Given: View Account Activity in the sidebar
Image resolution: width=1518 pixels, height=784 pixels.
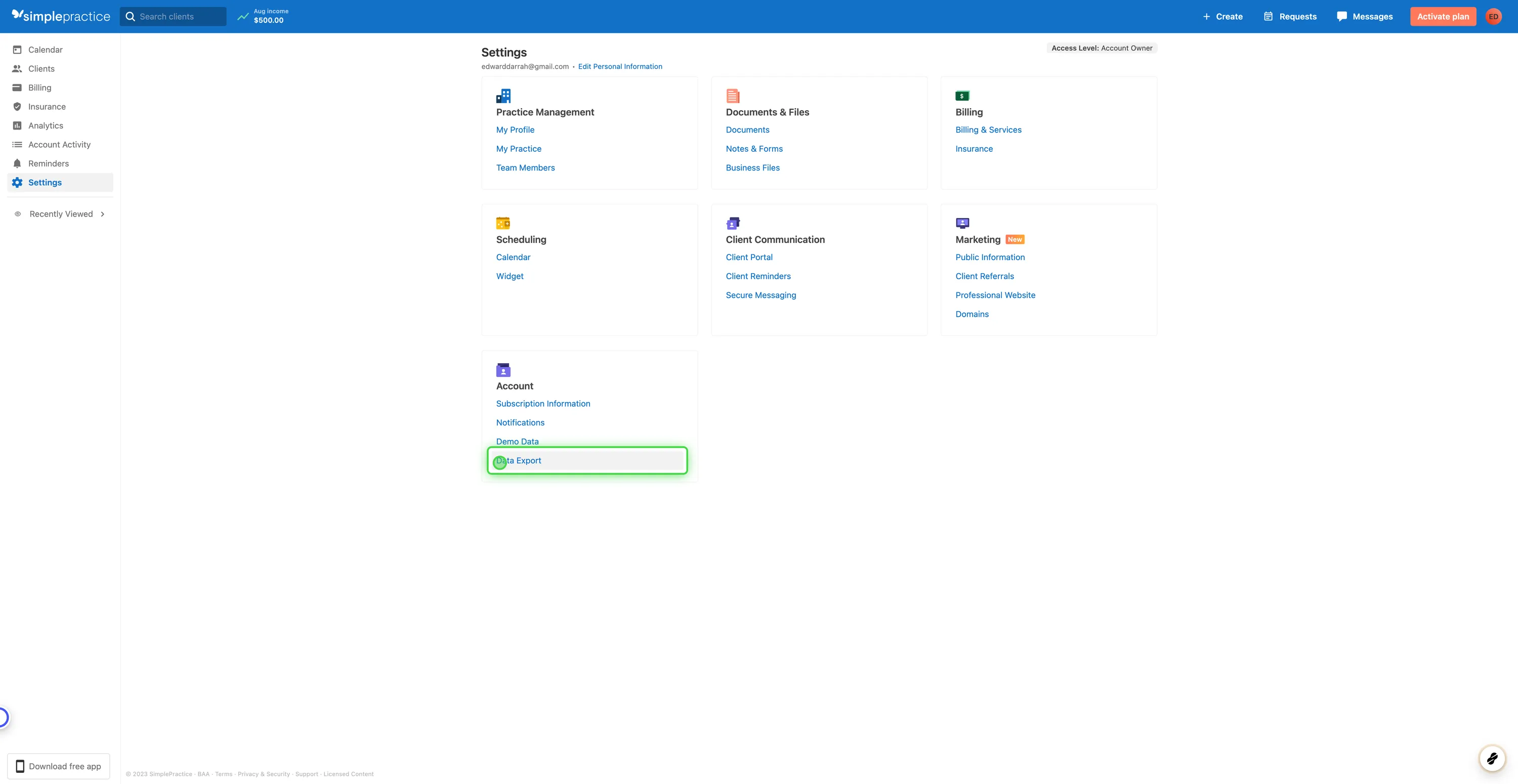Looking at the screenshot, I should pos(60,144).
